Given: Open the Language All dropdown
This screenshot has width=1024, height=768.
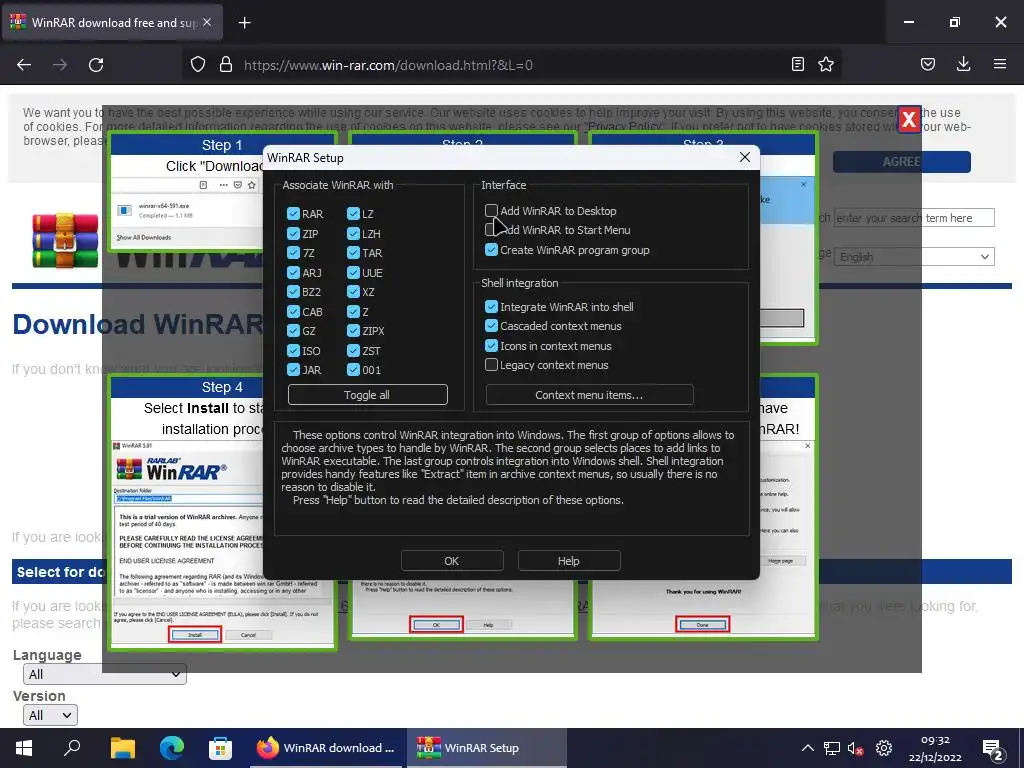Looking at the screenshot, I should pyautogui.click(x=104, y=674).
